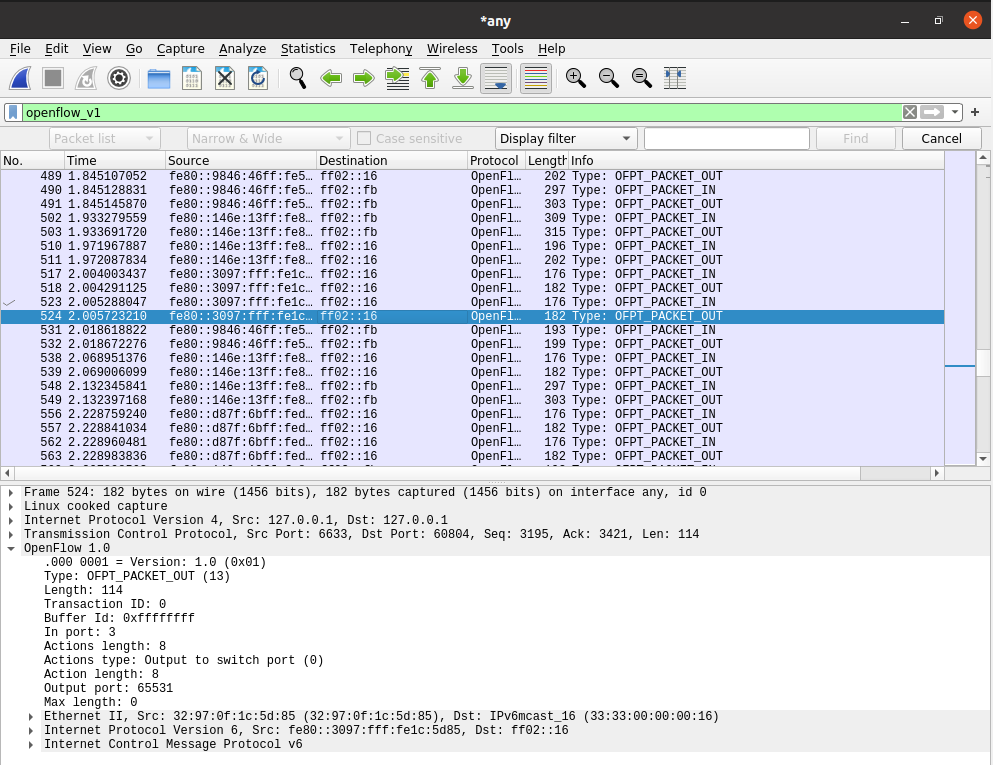
Task: Open the Analyze menu
Action: tap(242, 48)
